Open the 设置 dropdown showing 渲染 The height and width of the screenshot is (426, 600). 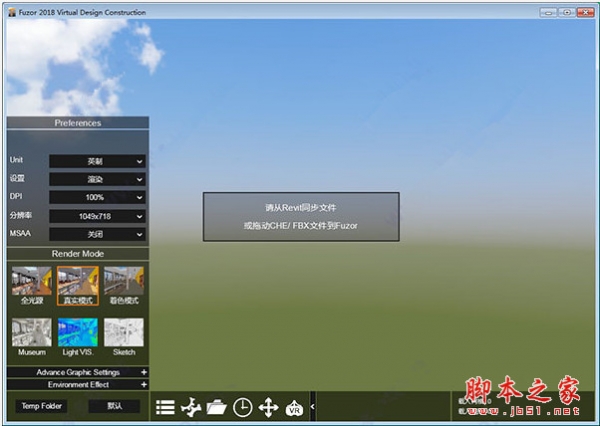pyautogui.click(x=97, y=179)
